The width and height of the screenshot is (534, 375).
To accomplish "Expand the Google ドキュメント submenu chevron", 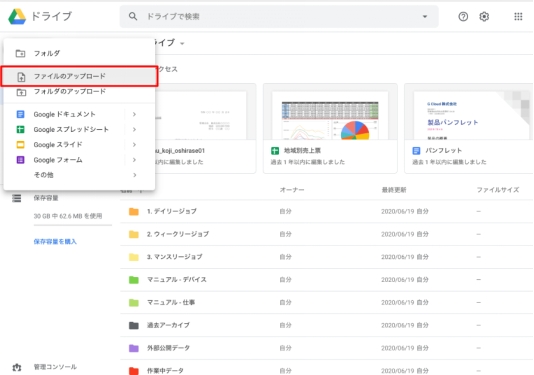I will coord(134,114).
